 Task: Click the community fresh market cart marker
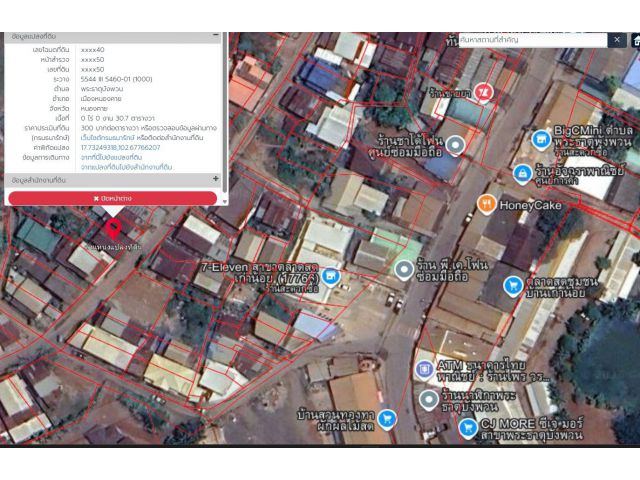[513, 286]
